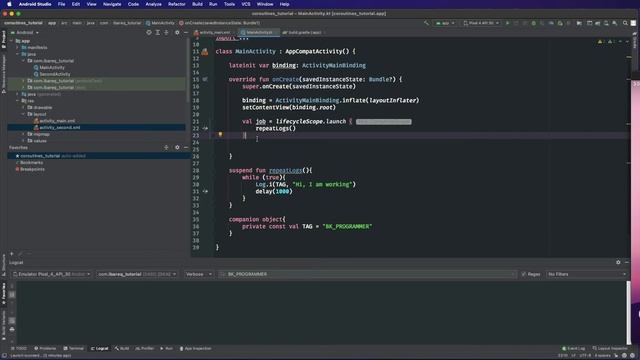
Task: Open the No Filters dropdown
Action: pyautogui.click(x=587, y=274)
